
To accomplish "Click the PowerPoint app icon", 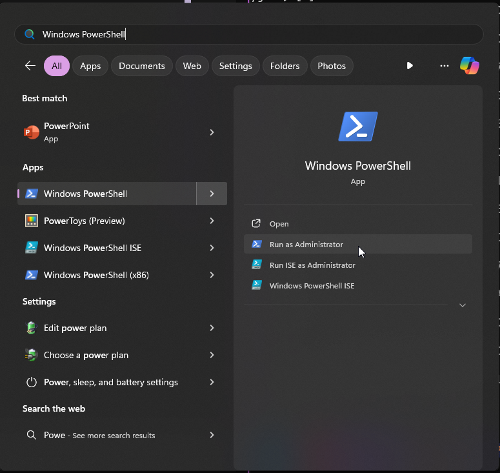I will (31, 132).
